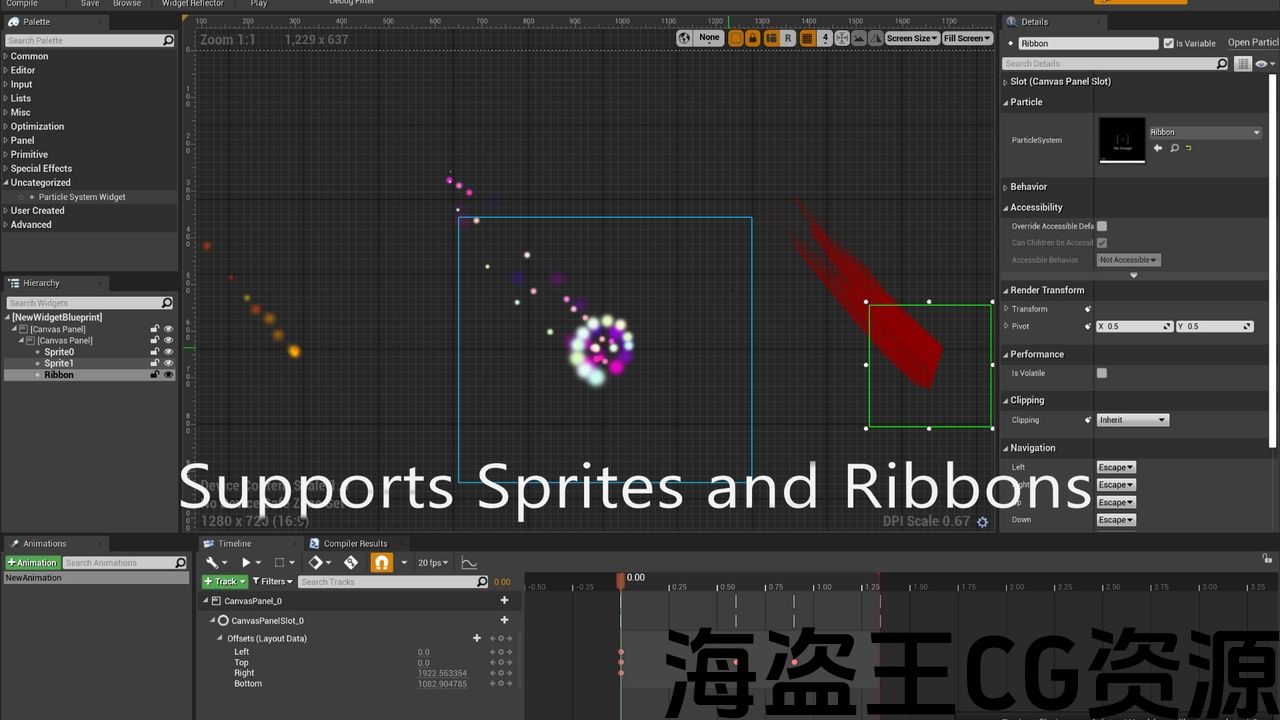Toggle the Is Variable checkbox
Viewport: 1280px width, 720px height.
pyautogui.click(x=1168, y=43)
